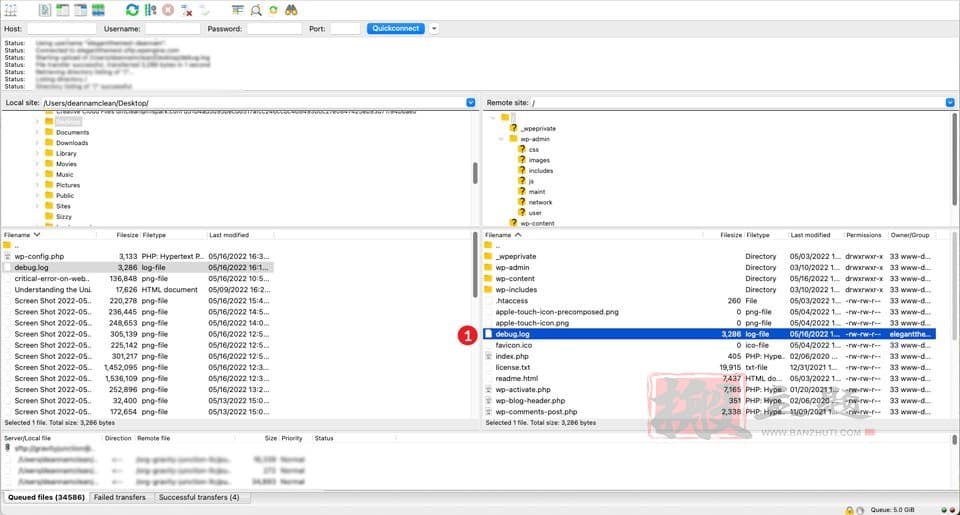The image size is (960, 515).
Task: Toggle the remote directory tree display
Action: (80, 10)
